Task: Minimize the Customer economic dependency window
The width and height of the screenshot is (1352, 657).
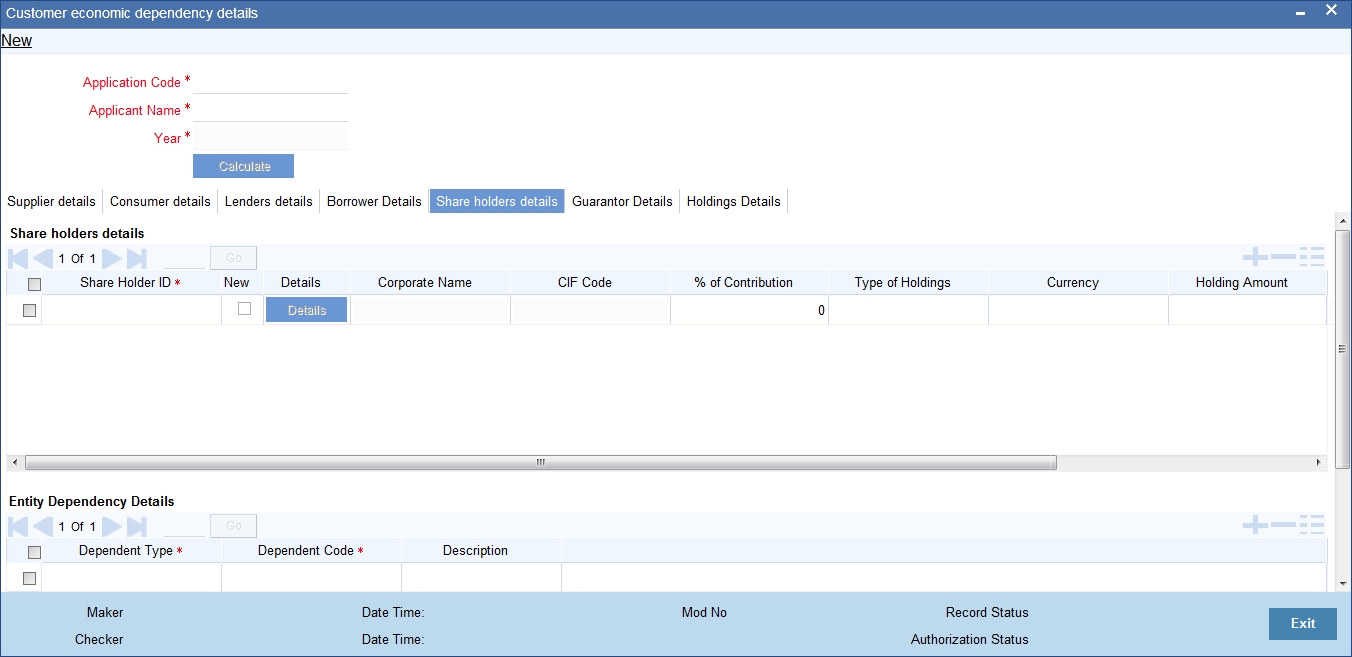Action: [1300, 13]
